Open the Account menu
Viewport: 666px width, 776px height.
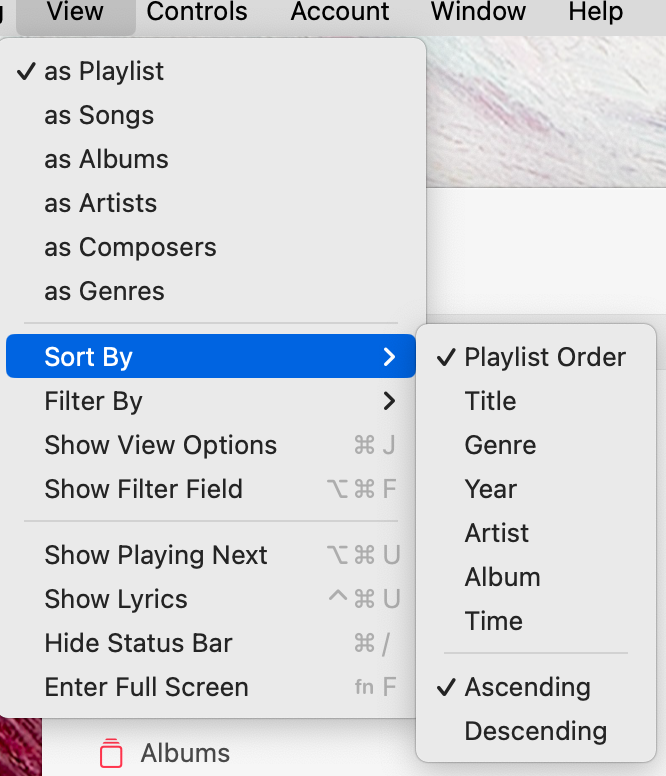point(339,12)
